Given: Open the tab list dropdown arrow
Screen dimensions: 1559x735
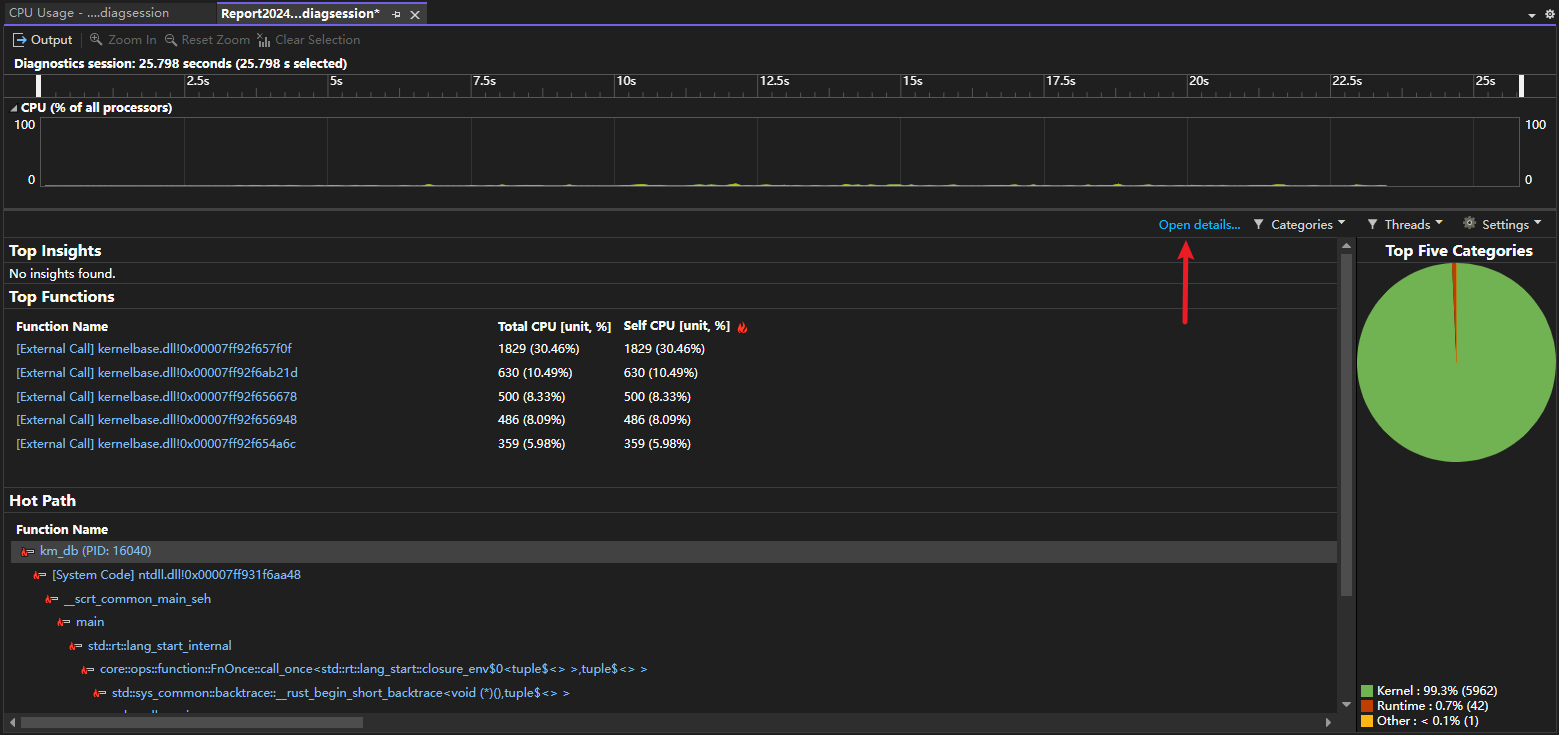Looking at the screenshot, I should (x=1532, y=15).
